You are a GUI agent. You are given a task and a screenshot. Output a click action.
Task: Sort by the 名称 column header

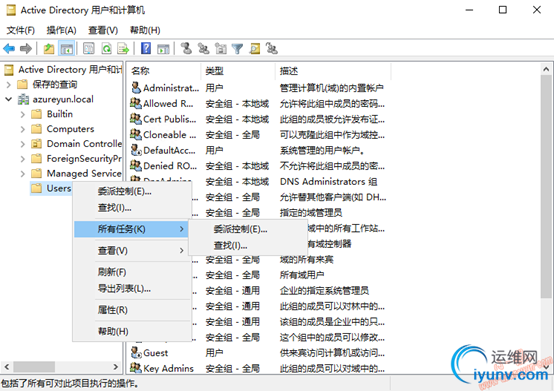pyautogui.click(x=164, y=71)
